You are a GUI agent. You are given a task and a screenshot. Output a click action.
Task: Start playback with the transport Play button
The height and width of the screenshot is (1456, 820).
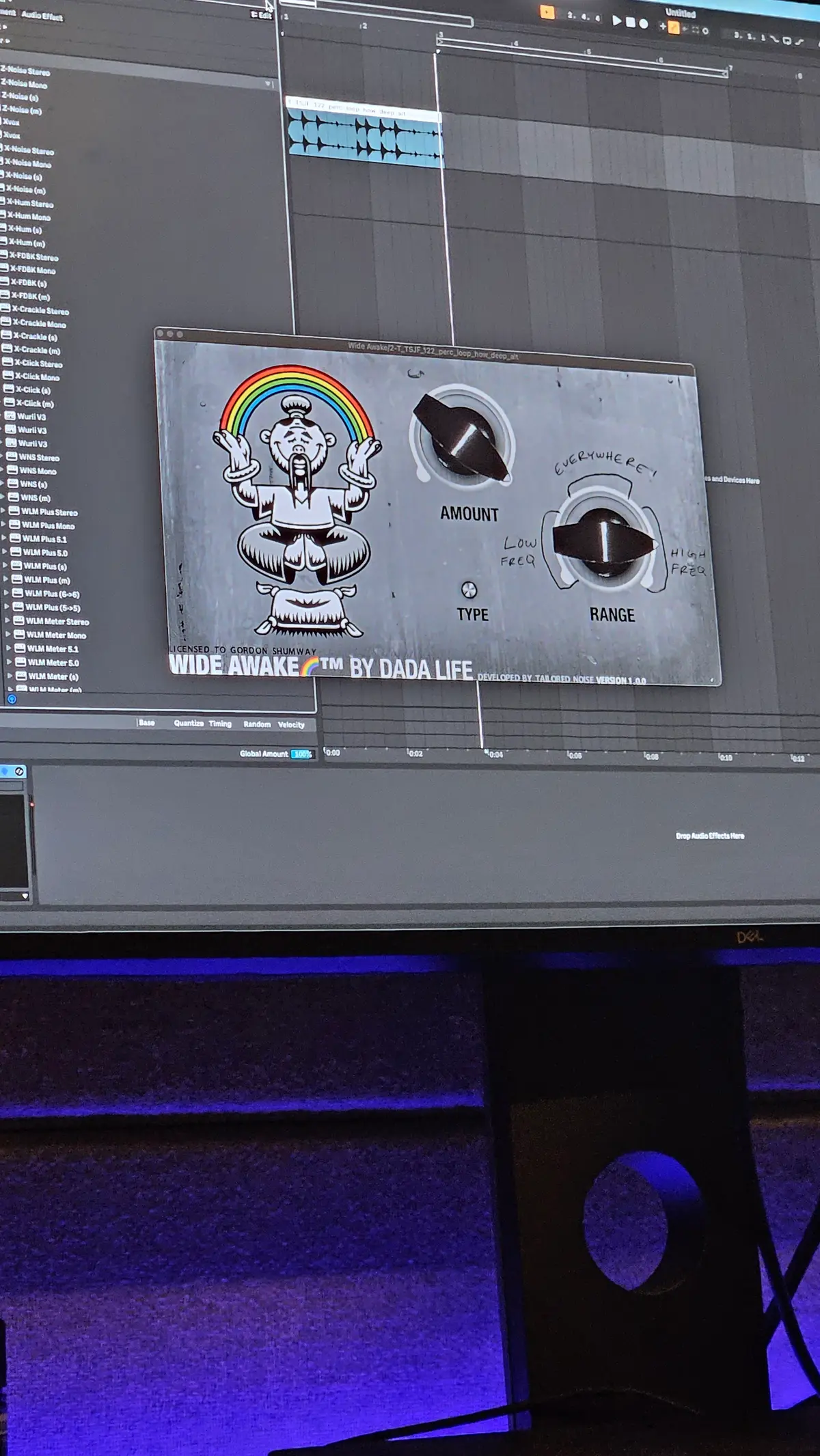point(616,20)
